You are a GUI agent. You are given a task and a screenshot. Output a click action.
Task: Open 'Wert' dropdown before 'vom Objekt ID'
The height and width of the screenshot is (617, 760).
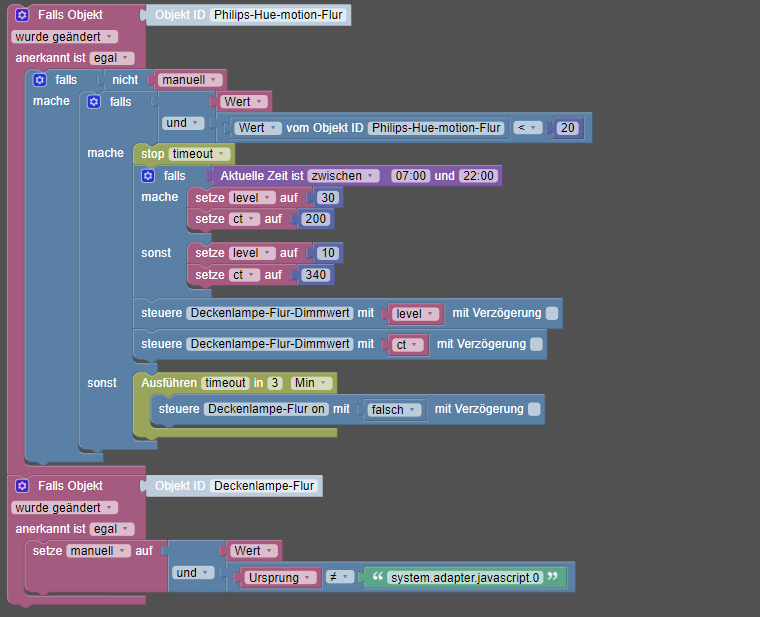258,128
